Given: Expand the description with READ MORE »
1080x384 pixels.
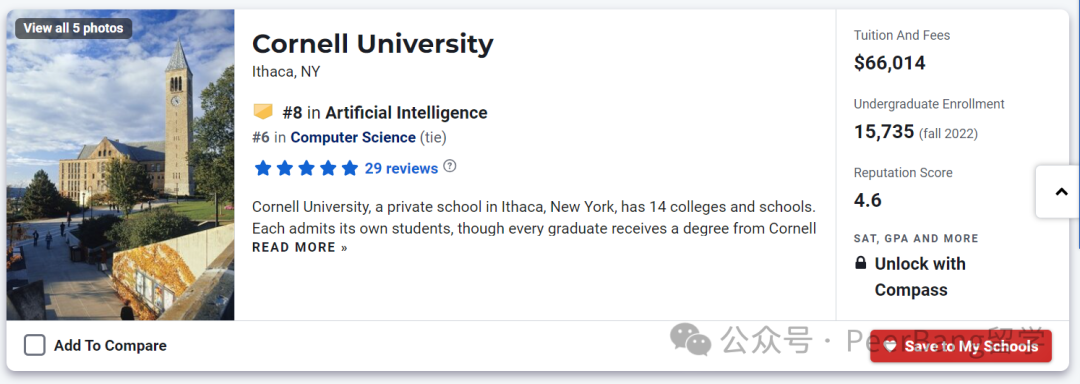Looking at the screenshot, I should [300, 248].
